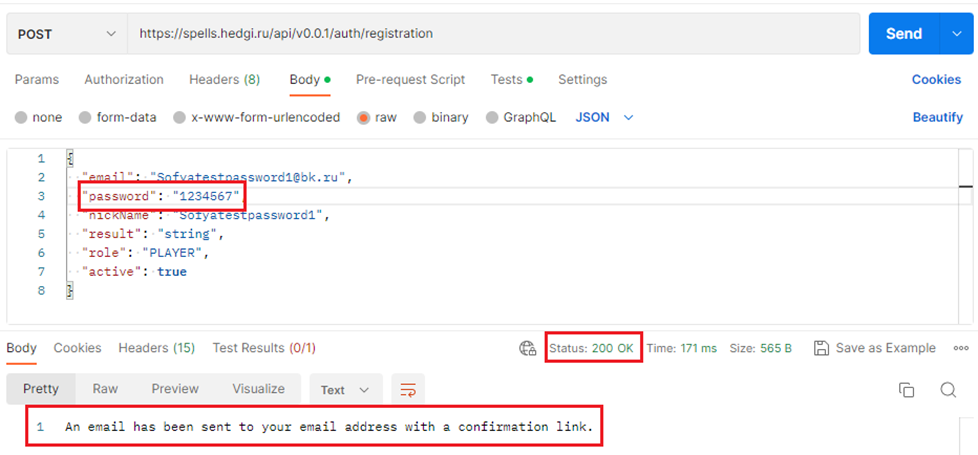This screenshot has width=978, height=455.
Task: Select the GraphQL body type
Action: click(x=521, y=117)
